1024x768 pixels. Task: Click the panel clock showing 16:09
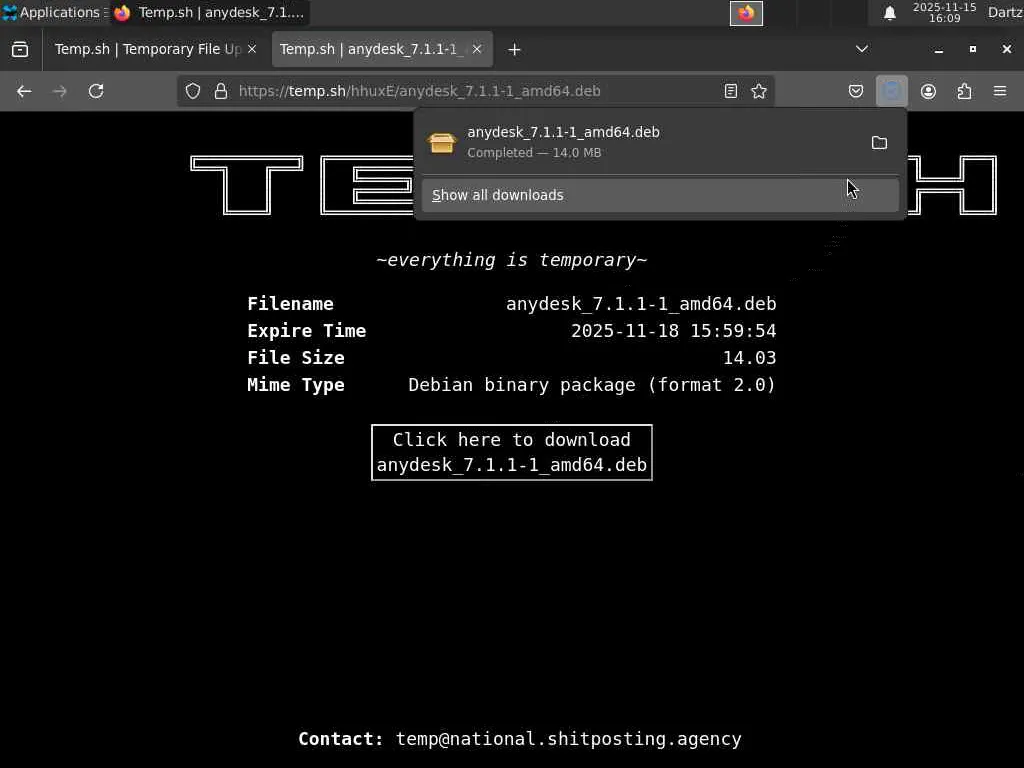(944, 13)
